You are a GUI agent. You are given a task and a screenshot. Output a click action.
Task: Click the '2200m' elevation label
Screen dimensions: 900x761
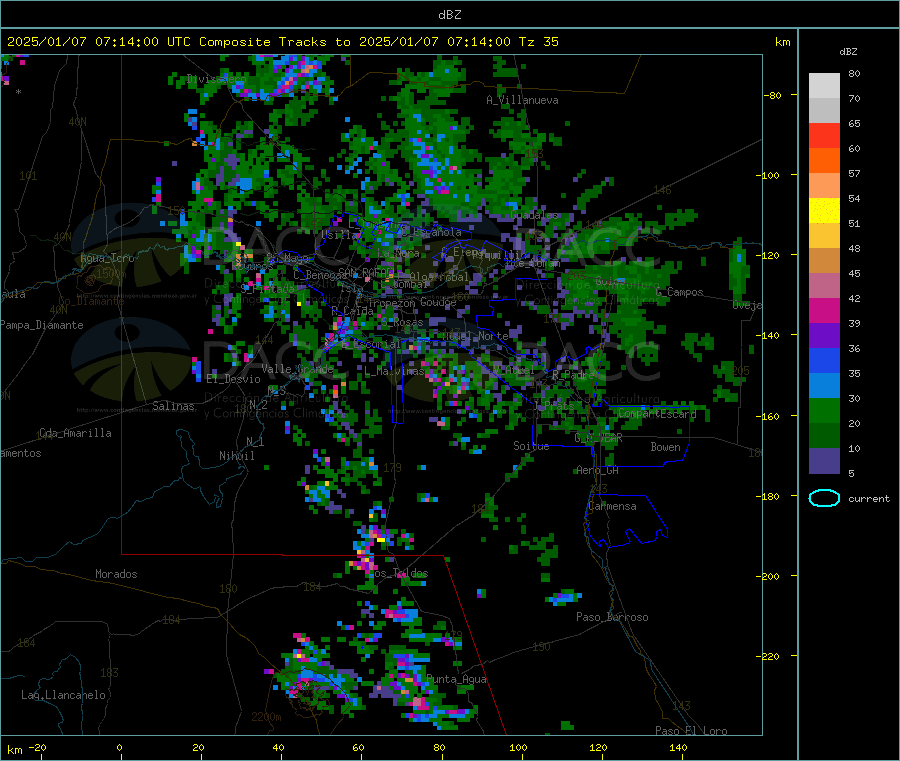(x=266, y=717)
